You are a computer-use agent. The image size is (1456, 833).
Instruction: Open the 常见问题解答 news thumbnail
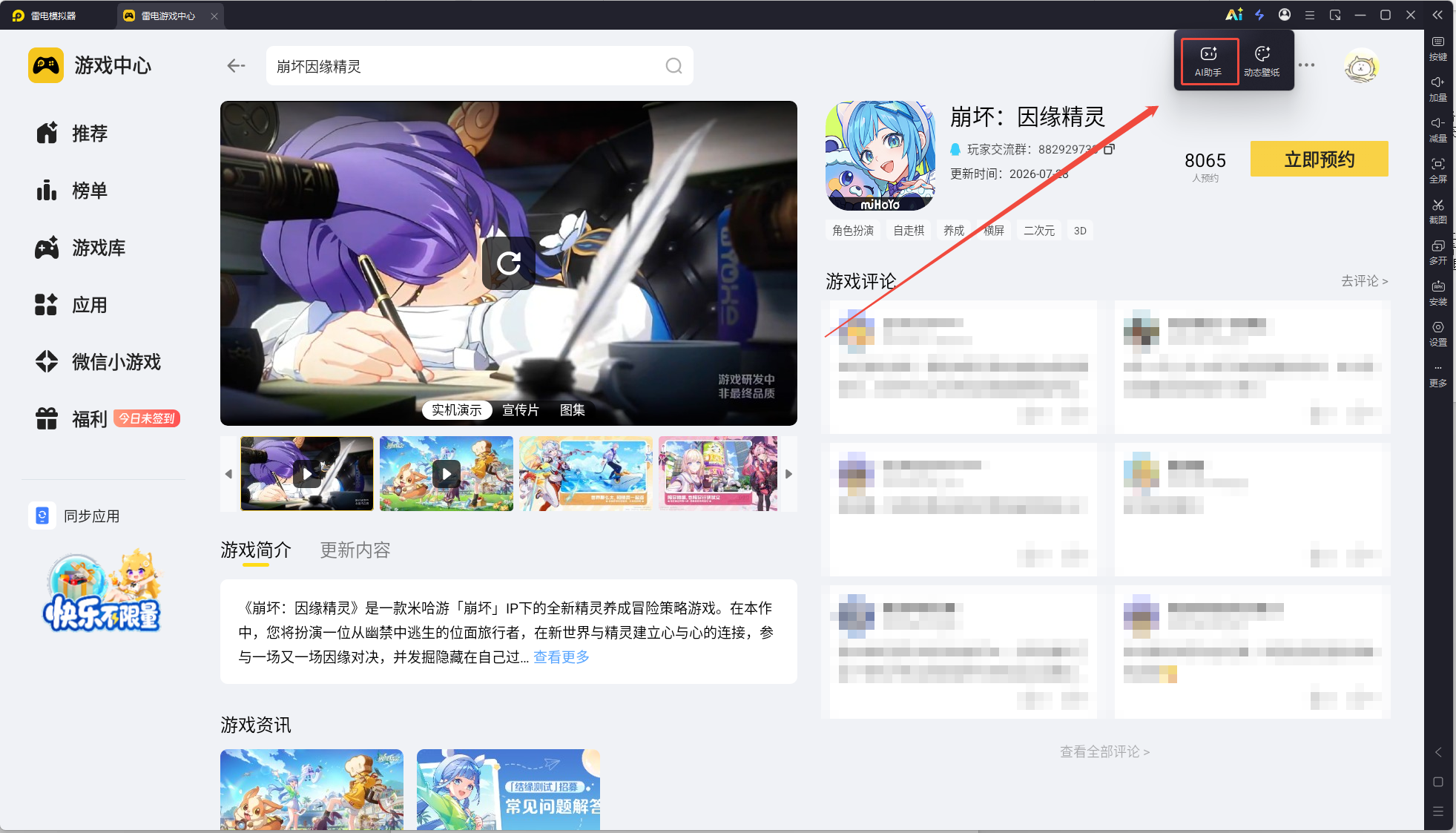point(508,789)
